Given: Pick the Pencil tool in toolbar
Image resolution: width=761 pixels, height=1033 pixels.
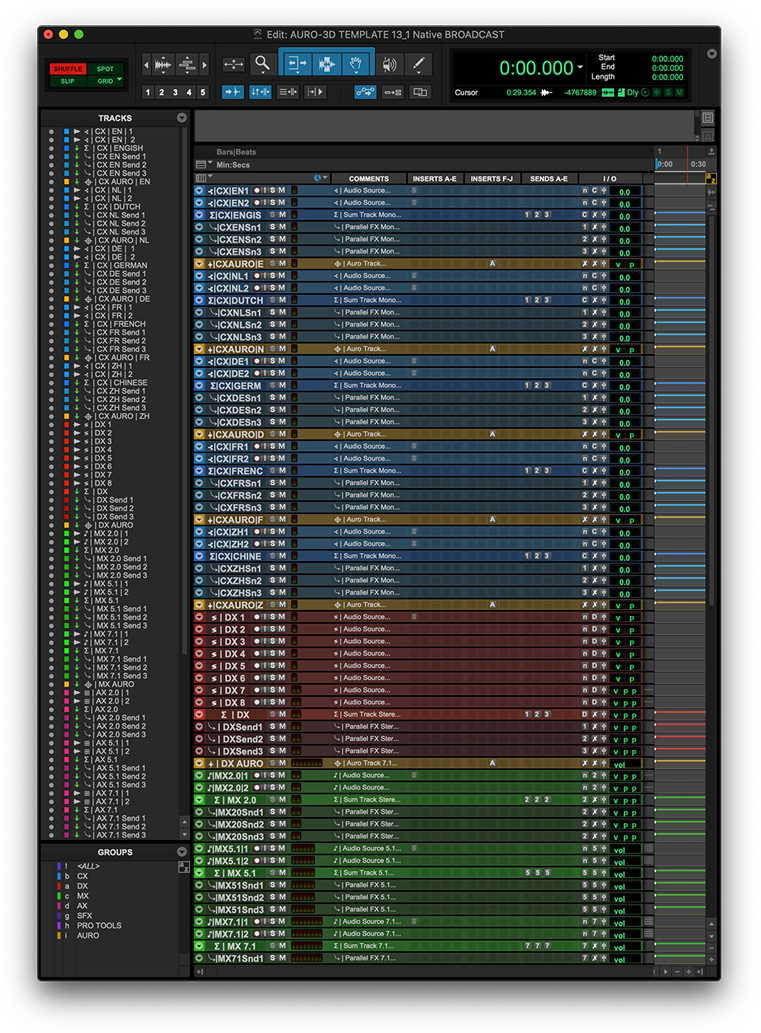Looking at the screenshot, I should [418, 64].
